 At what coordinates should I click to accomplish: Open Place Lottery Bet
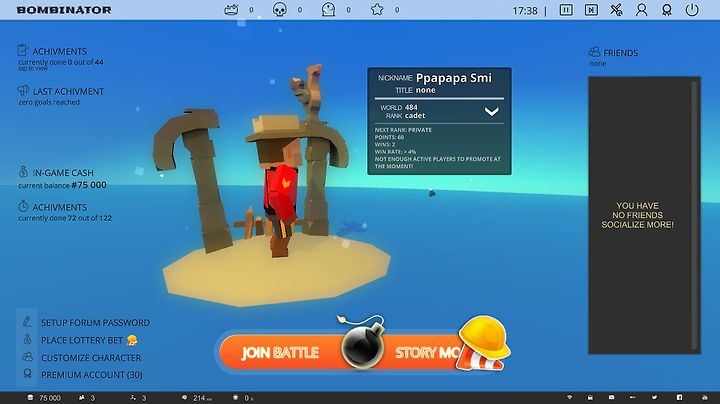coord(82,340)
